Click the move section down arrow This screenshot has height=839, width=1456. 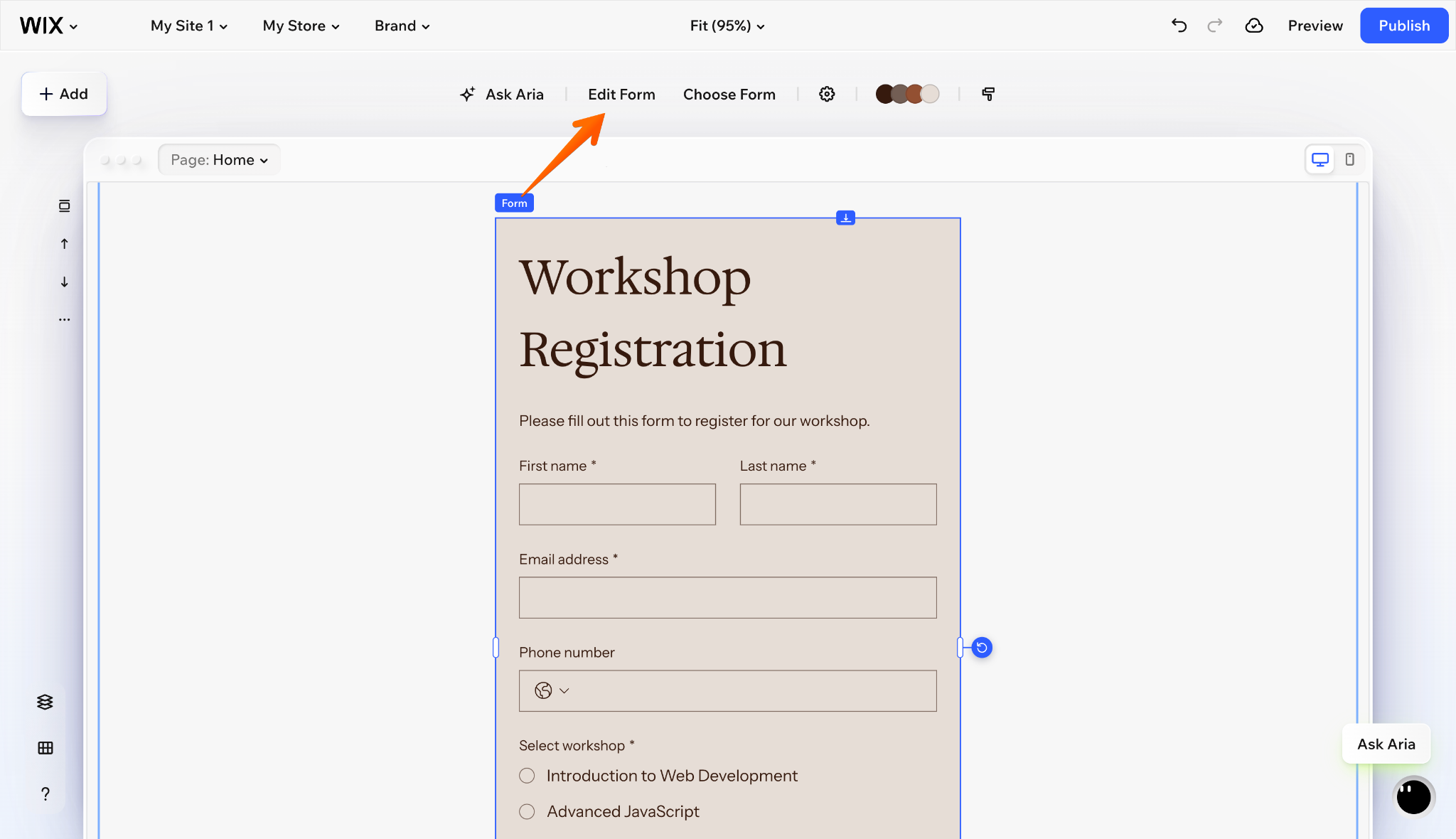(65, 282)
